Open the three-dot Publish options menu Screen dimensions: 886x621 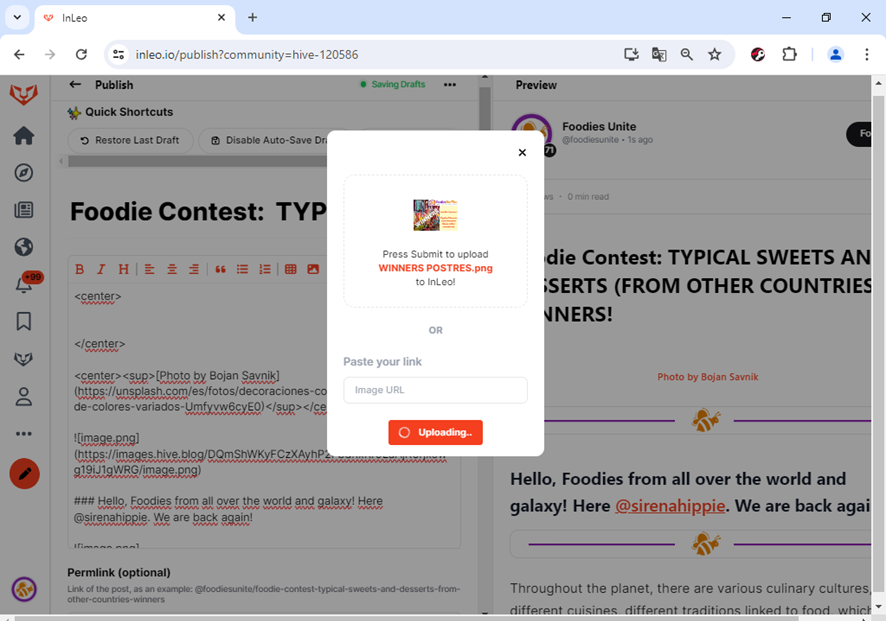click(450, 85)
